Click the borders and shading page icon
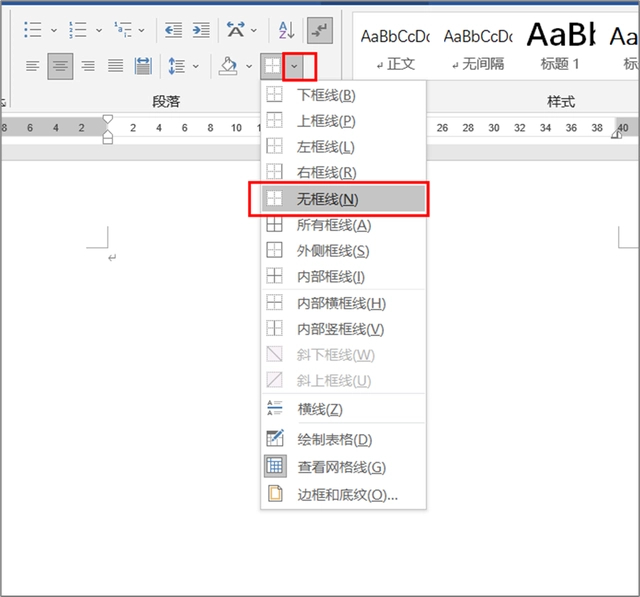640x597 pixels. [x=275, y=493]
